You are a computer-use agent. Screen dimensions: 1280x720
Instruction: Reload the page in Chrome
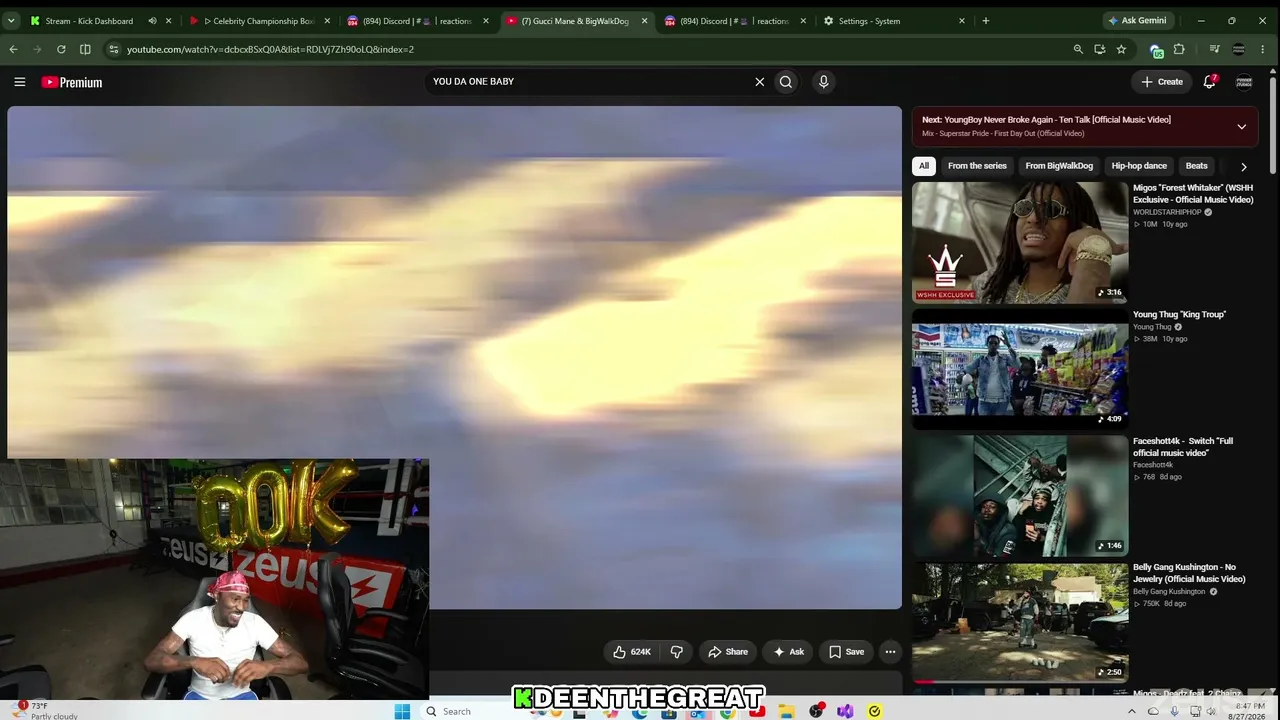pyautogui.click(x=61, y=49)
